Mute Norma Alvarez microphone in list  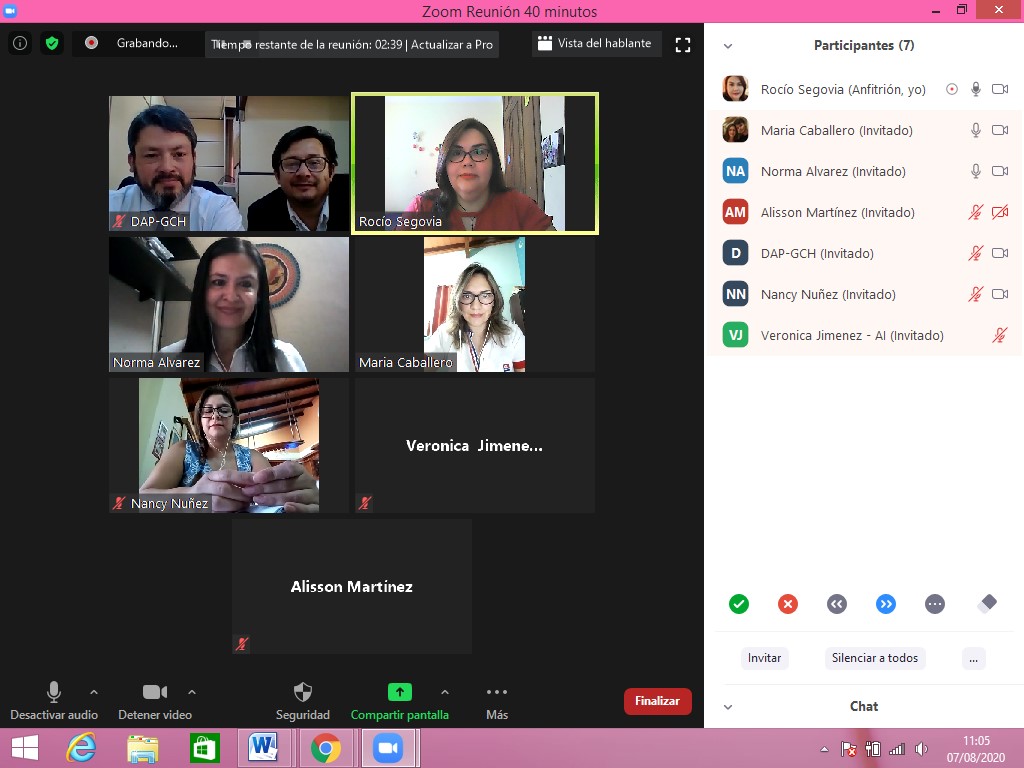coord(976,171)
